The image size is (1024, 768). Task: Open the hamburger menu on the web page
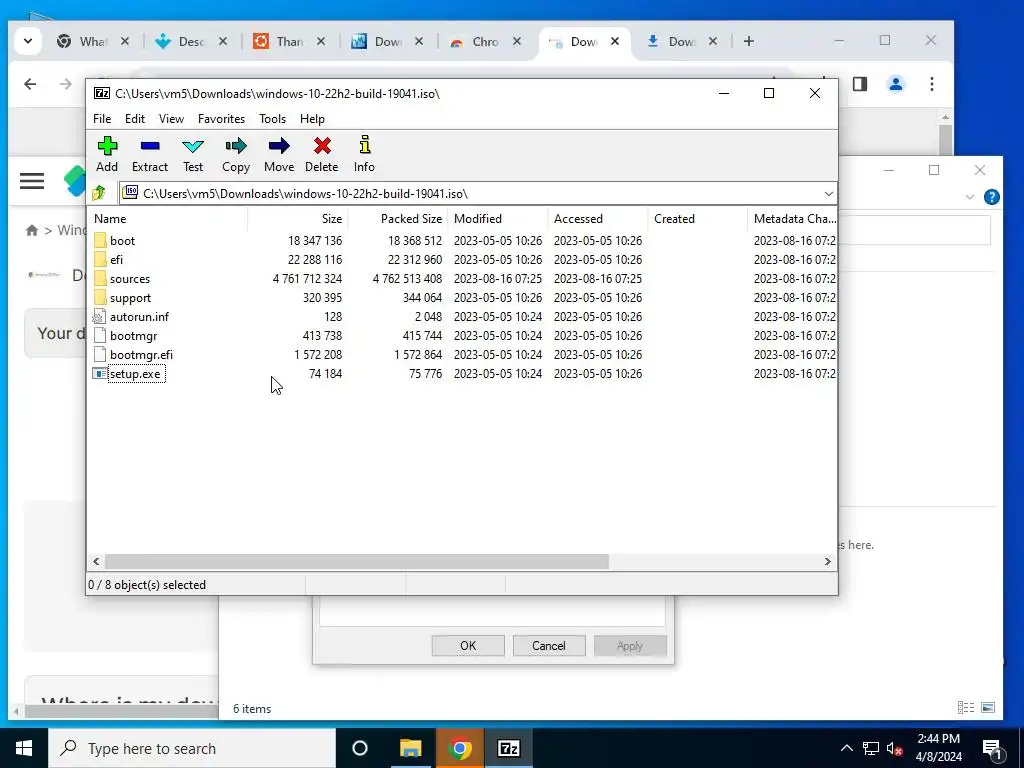pos(32,181)
